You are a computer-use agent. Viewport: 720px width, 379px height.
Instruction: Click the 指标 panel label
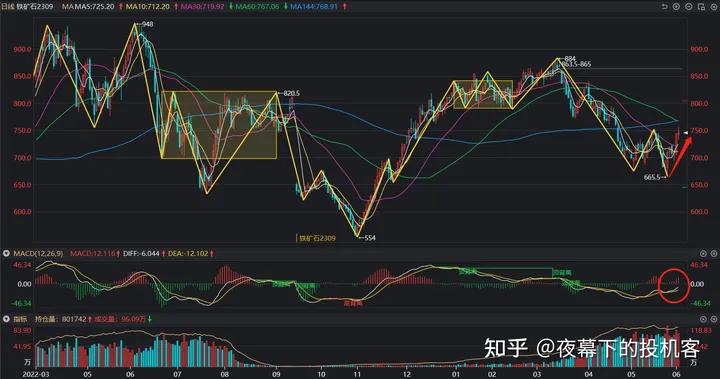pyautogui.click(x=20, y=319)
